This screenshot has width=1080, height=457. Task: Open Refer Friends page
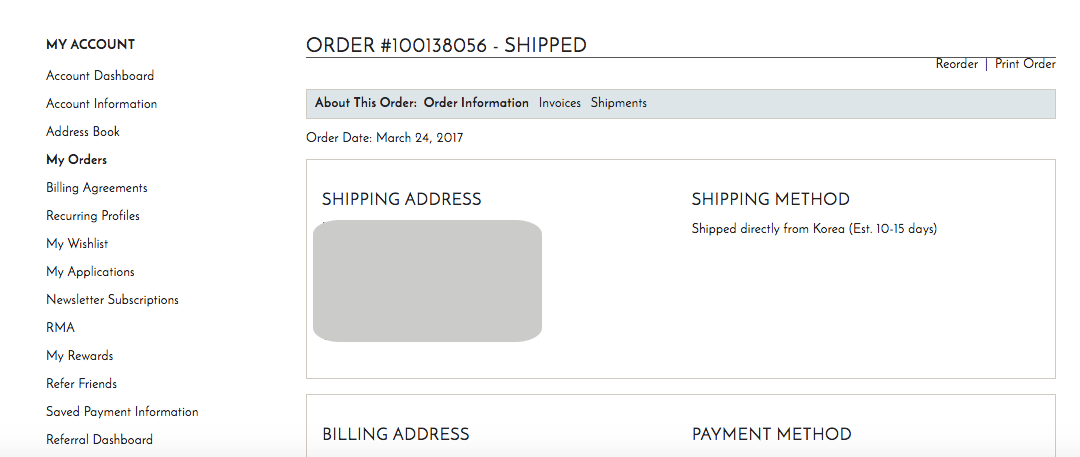(81, 384)
